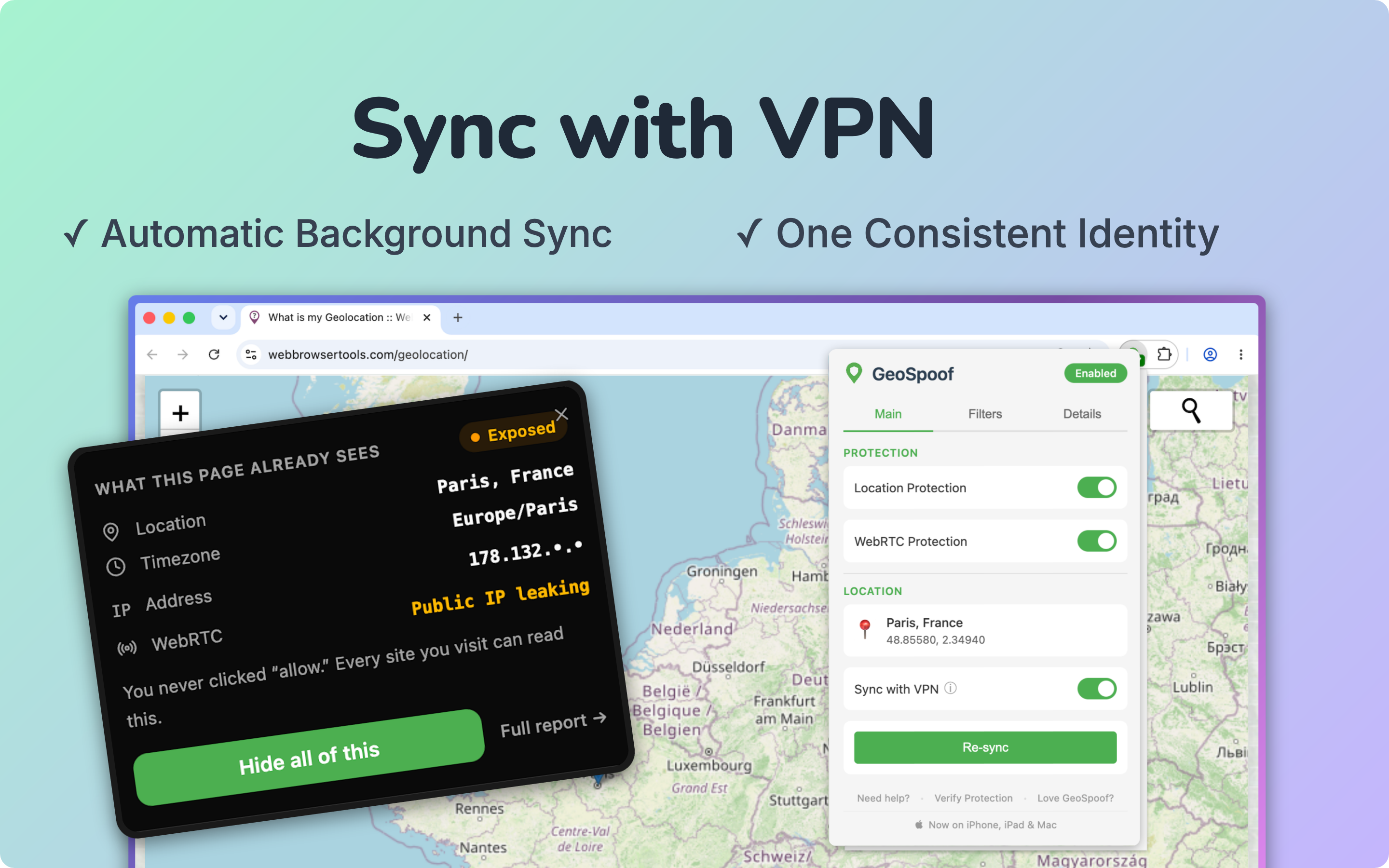Open the Chrome profile avatar

pyautogui.click(x=1210, y=355)
